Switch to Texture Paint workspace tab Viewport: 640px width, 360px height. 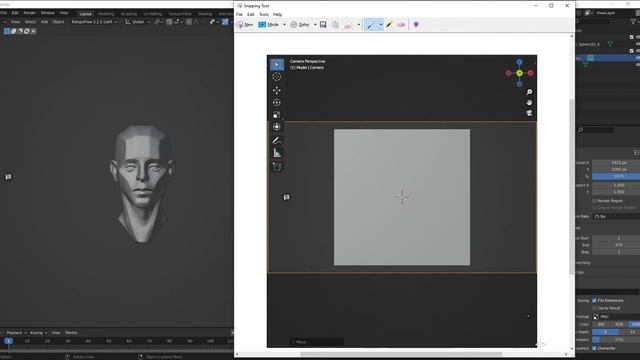[x=180, y=14]
